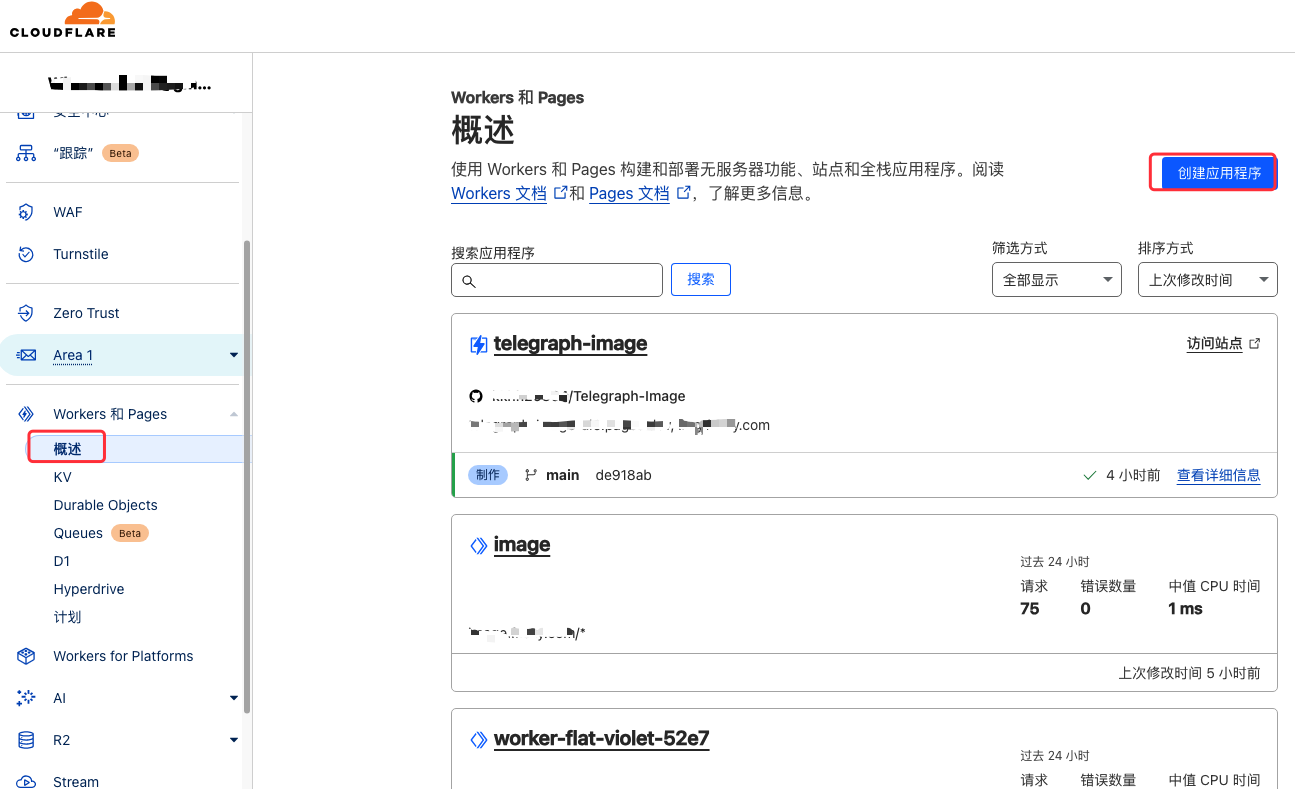Click the sidebar vertical scrollbar
1295x789 pixels.
(x=247, y=475)
